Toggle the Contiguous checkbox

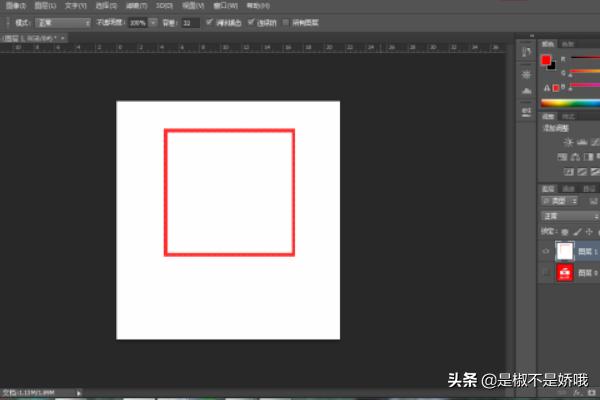pos(251,22)
